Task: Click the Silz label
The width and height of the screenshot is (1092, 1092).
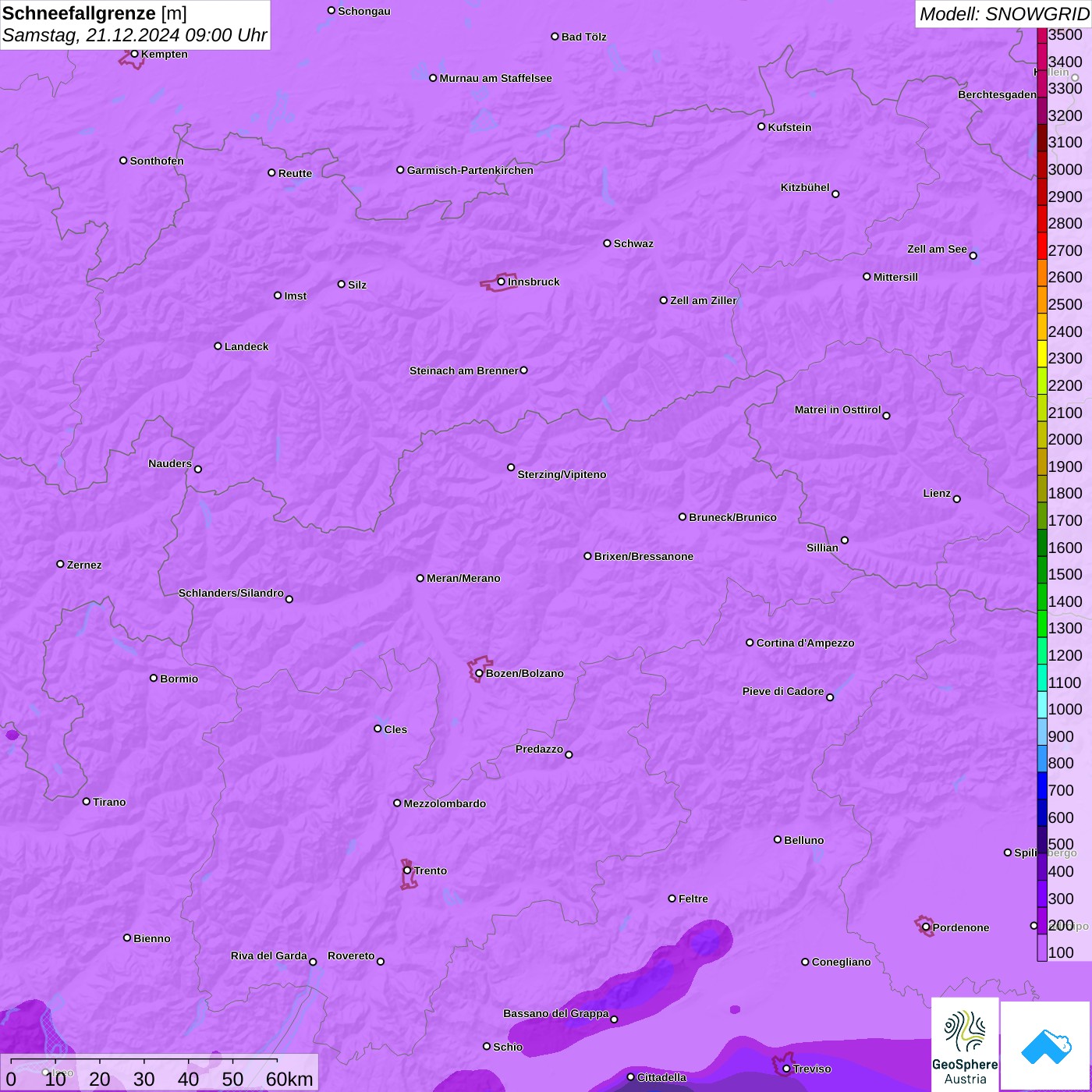Action: click(357, 285)
